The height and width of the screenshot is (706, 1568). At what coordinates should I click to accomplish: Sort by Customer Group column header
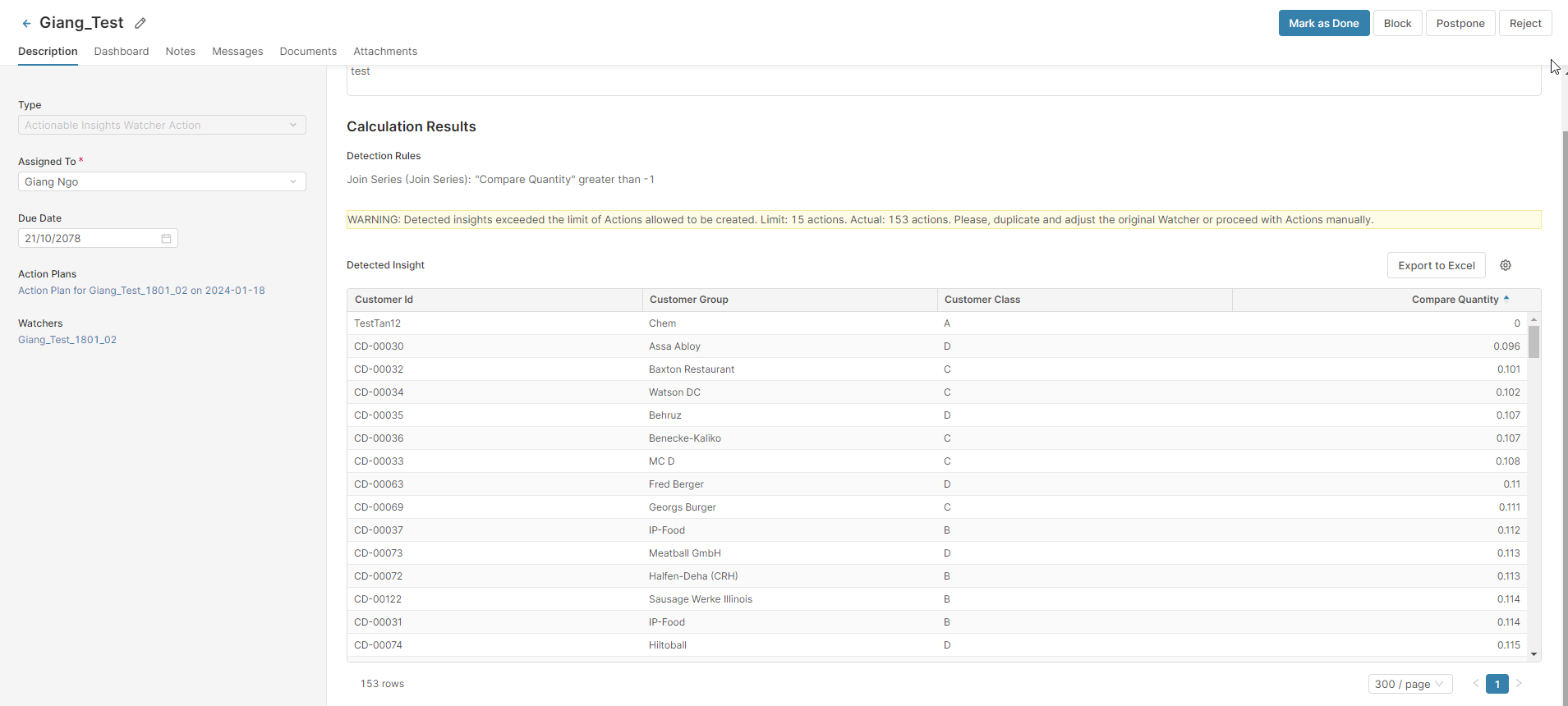(x=689, y=300)
